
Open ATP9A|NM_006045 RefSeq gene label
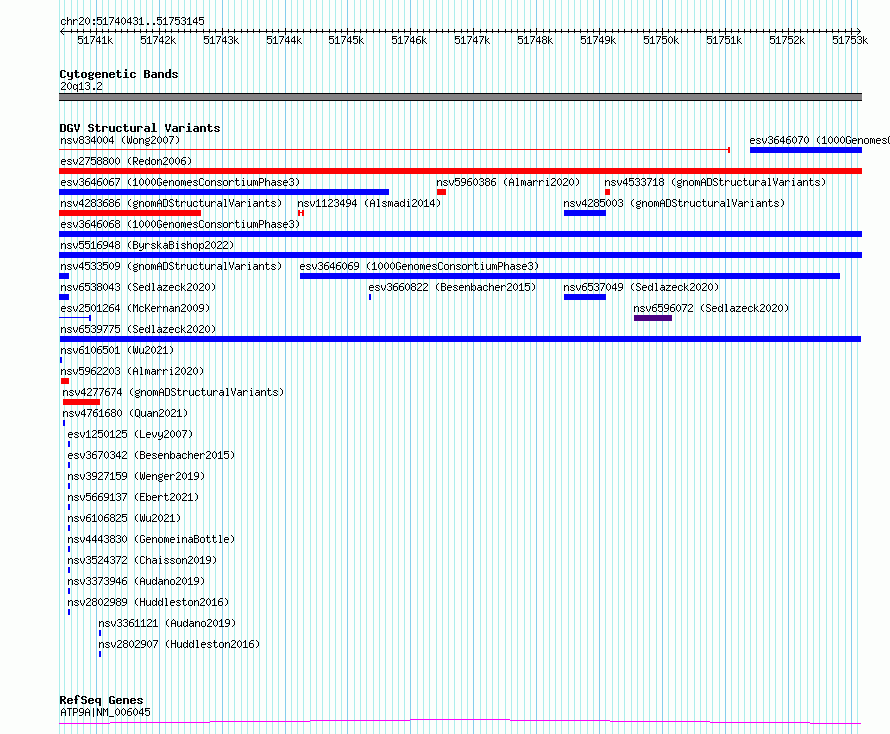(x=105, y=712)
